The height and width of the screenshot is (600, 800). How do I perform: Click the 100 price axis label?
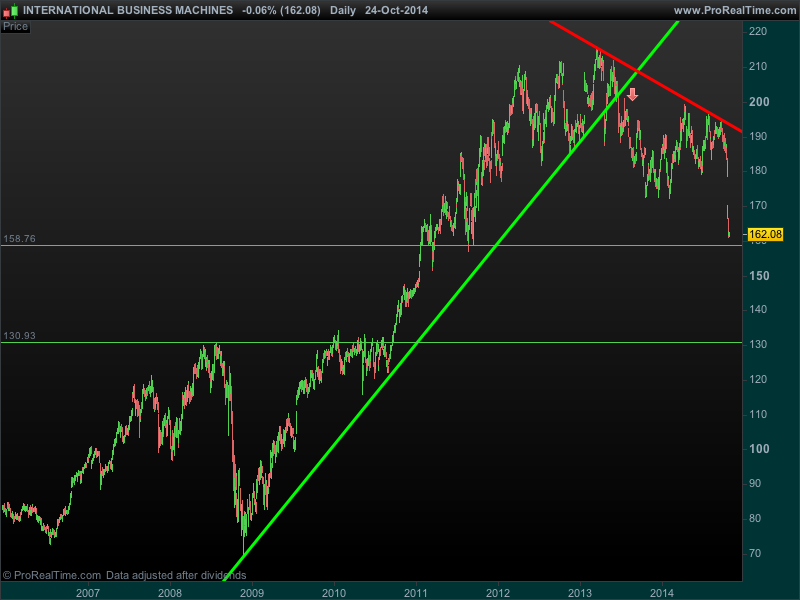click(759, 449)
